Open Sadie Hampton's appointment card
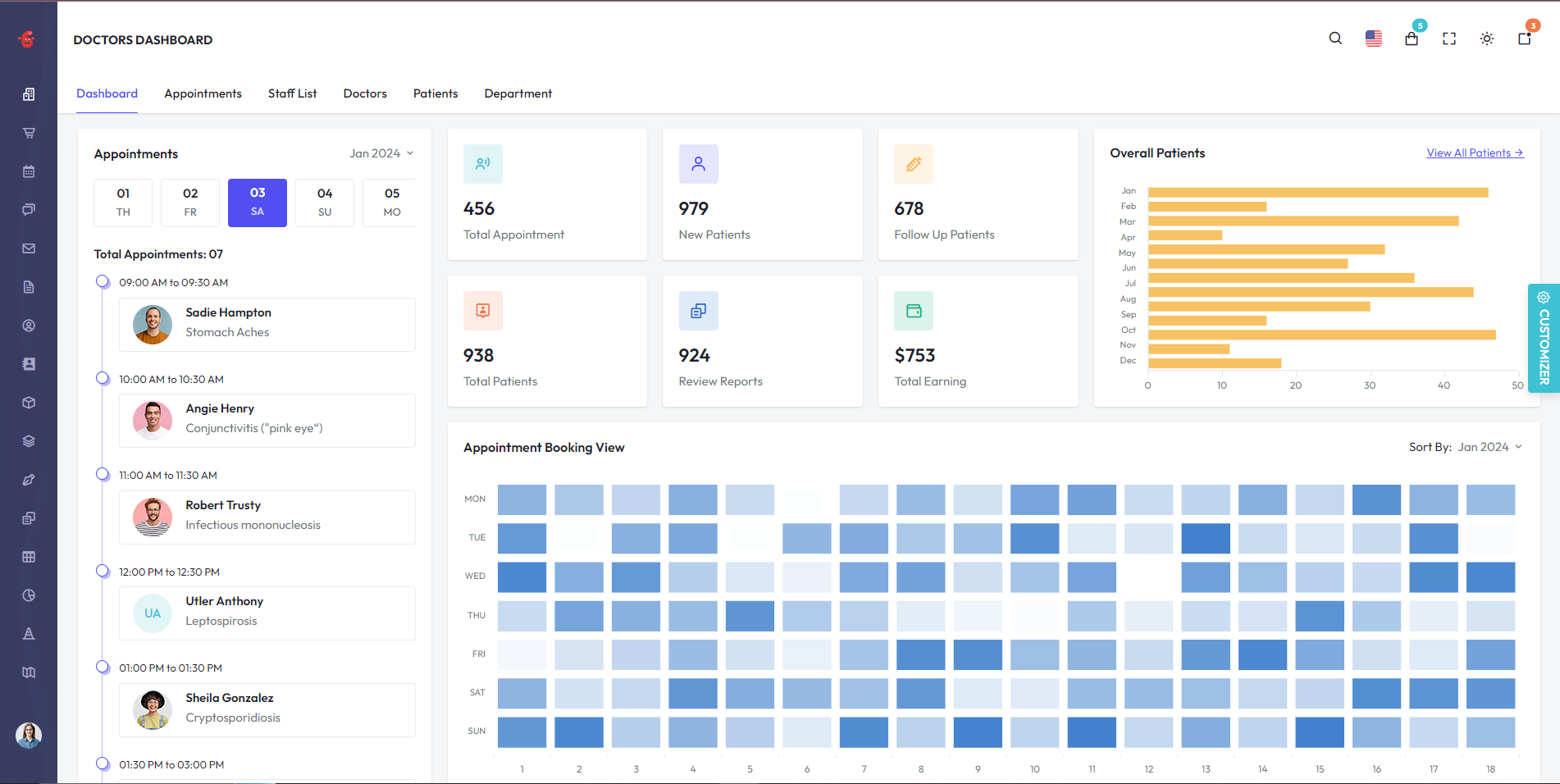The width and height of the screenshot is (1560, 784). click(x=267, y=325)
